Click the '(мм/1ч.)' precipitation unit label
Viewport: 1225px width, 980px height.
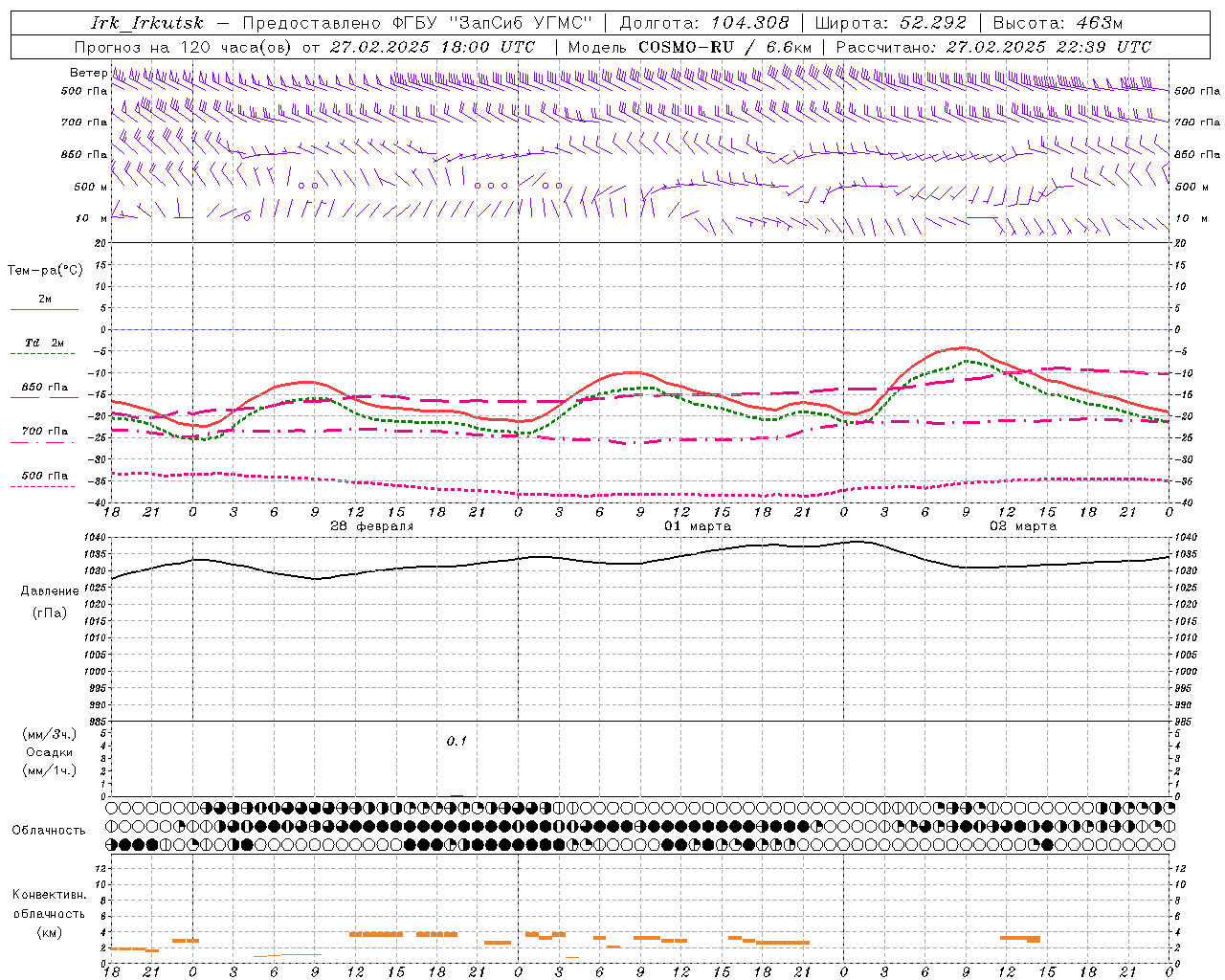point(50,770)
